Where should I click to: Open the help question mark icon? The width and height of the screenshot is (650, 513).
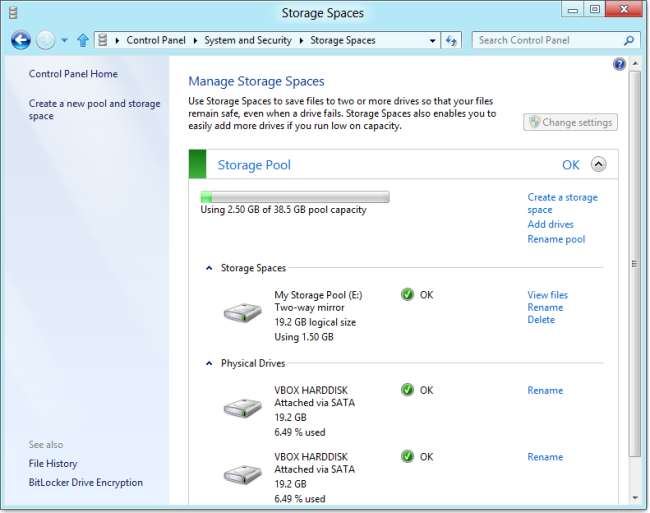click(x=619, y=64)
